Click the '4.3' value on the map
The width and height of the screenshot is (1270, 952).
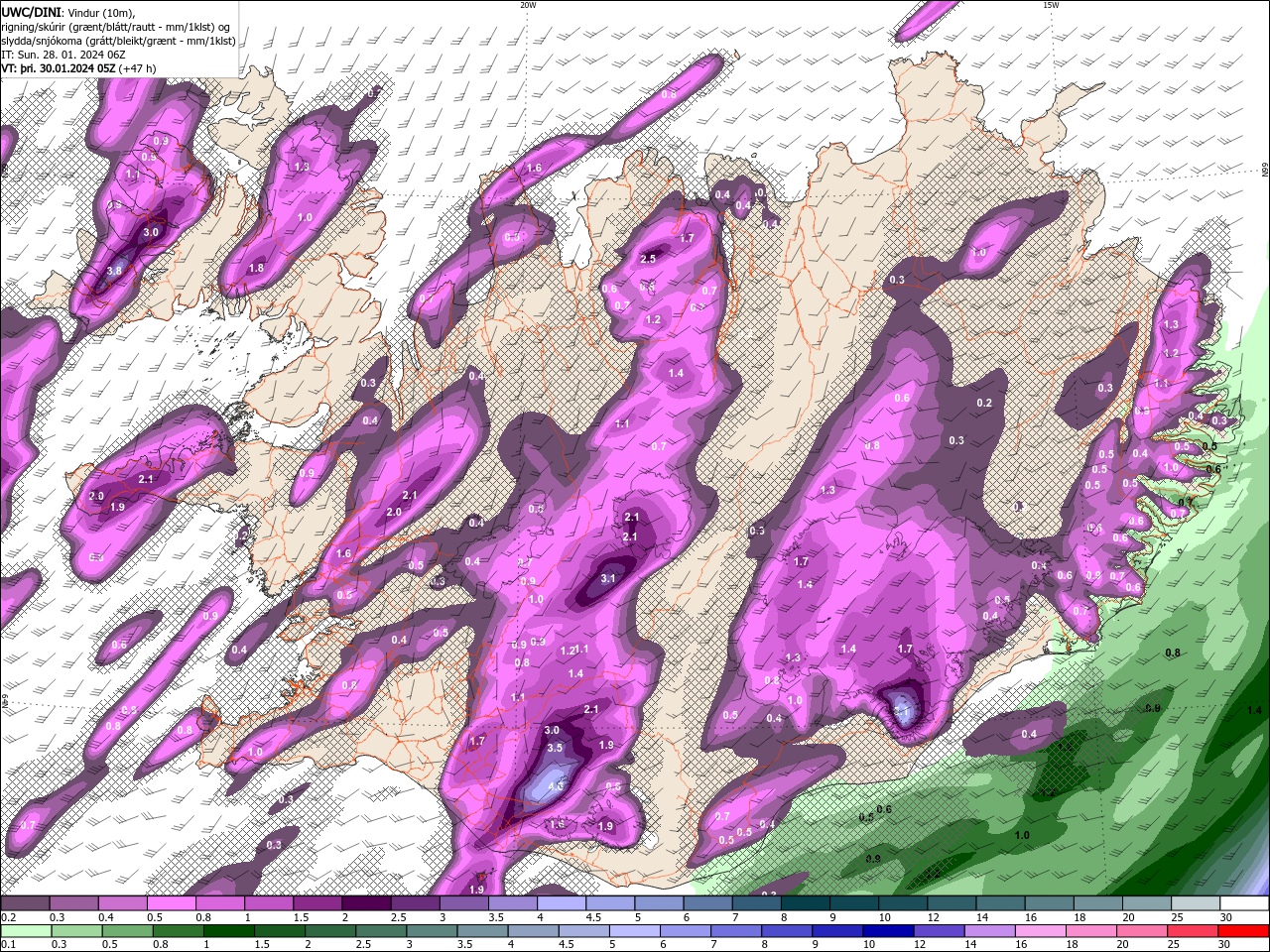[x=556, y=786]
